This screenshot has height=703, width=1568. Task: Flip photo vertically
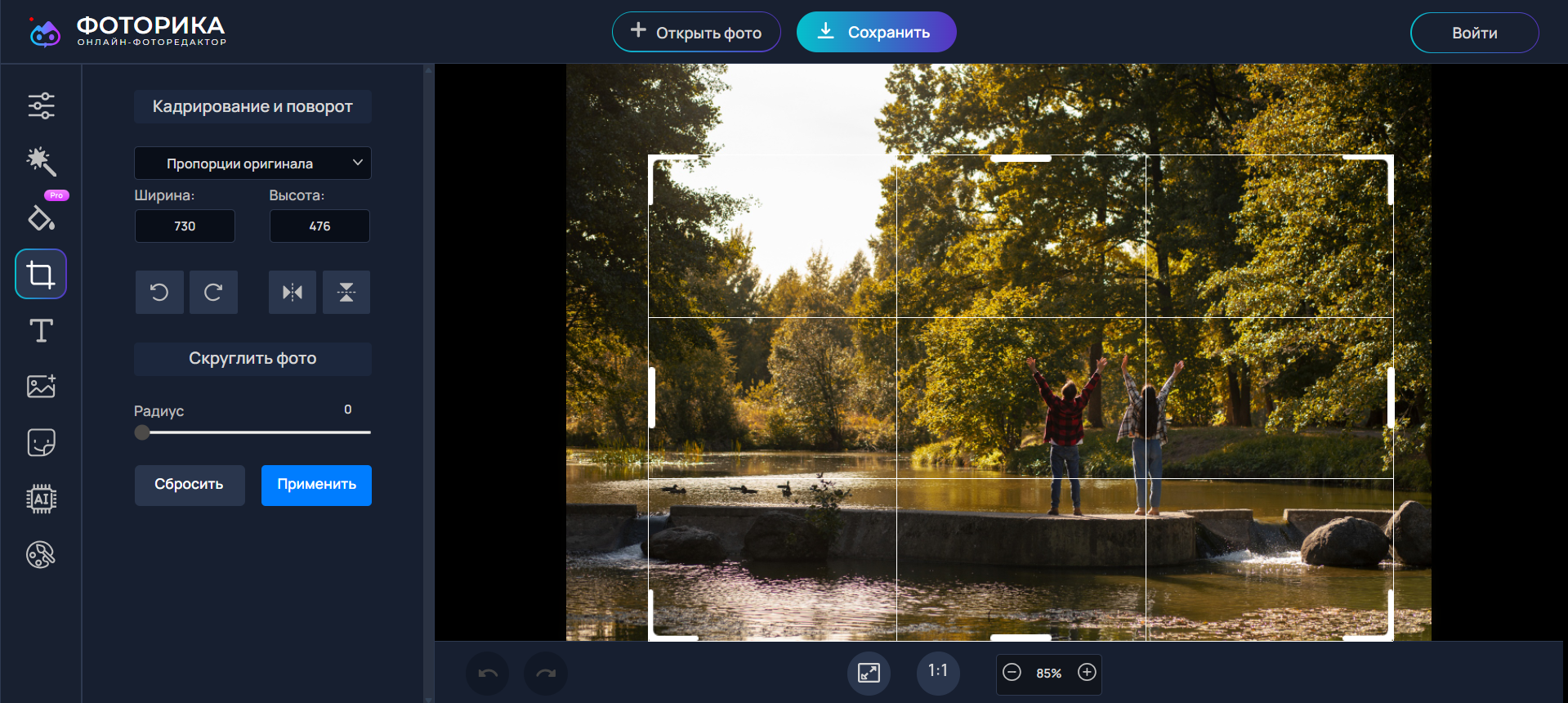tap(346, 292)
